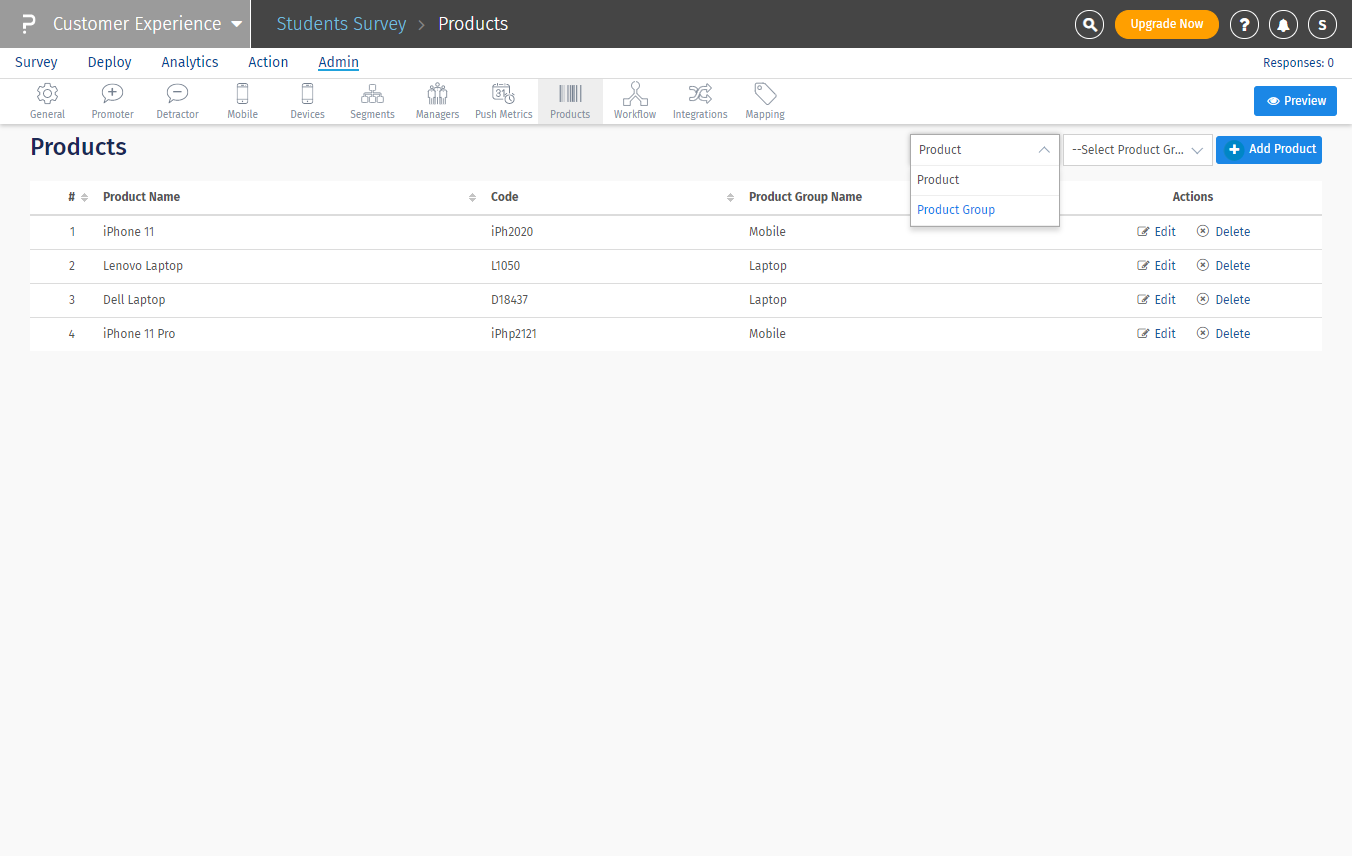Open the General settings icon

click(47, 95)
